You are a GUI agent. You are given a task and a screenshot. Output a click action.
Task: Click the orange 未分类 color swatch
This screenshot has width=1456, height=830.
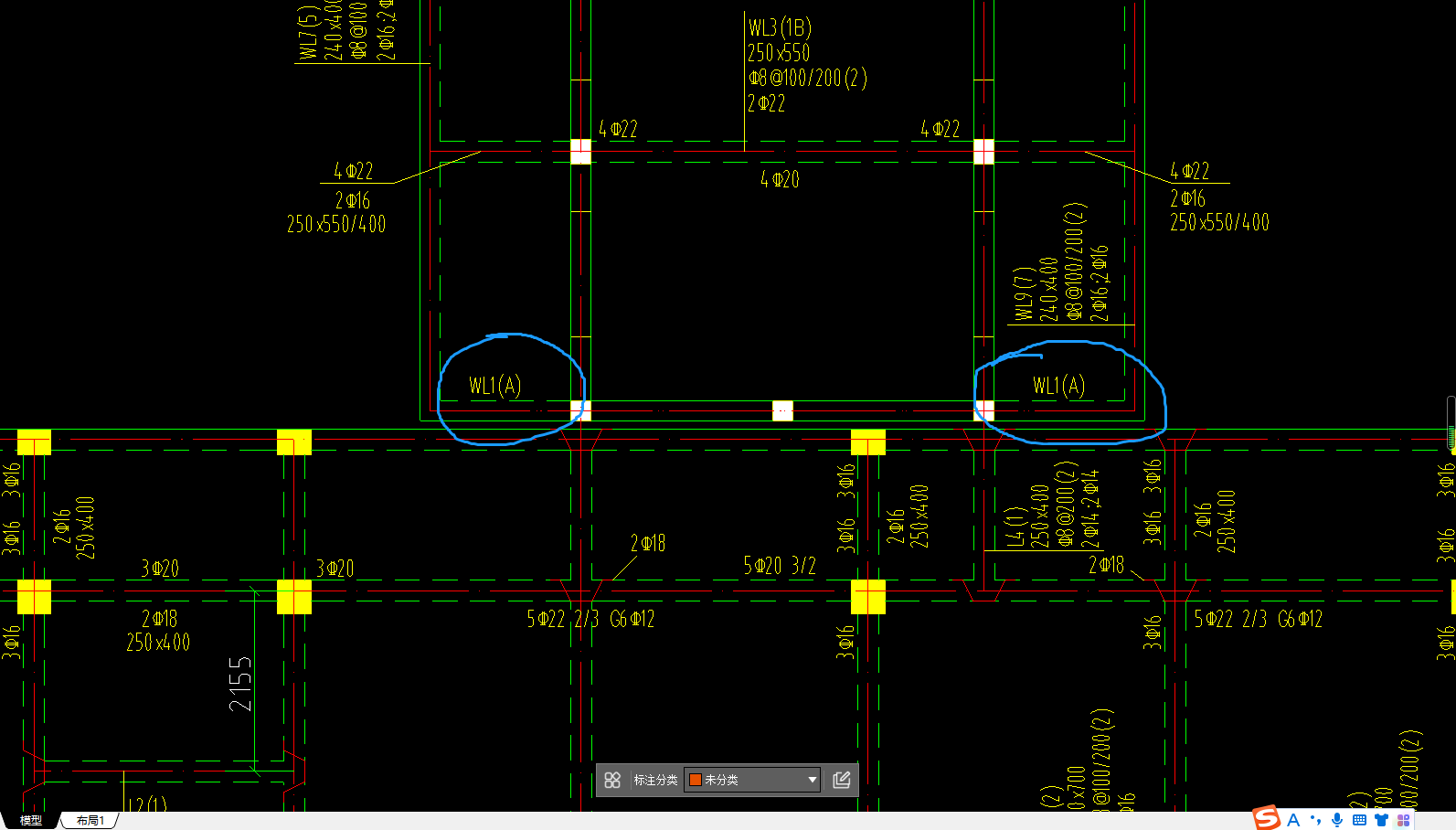coord(695,780)
